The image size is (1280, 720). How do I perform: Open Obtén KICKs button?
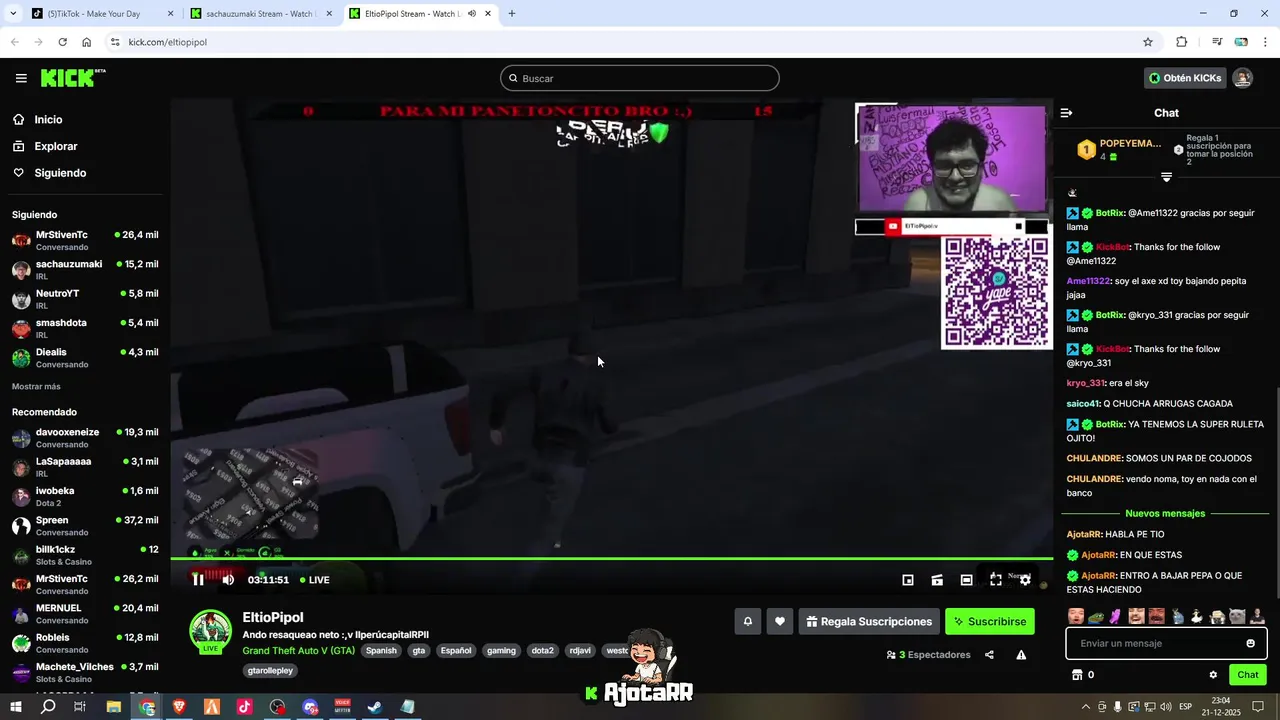(x=1185, y=78)
